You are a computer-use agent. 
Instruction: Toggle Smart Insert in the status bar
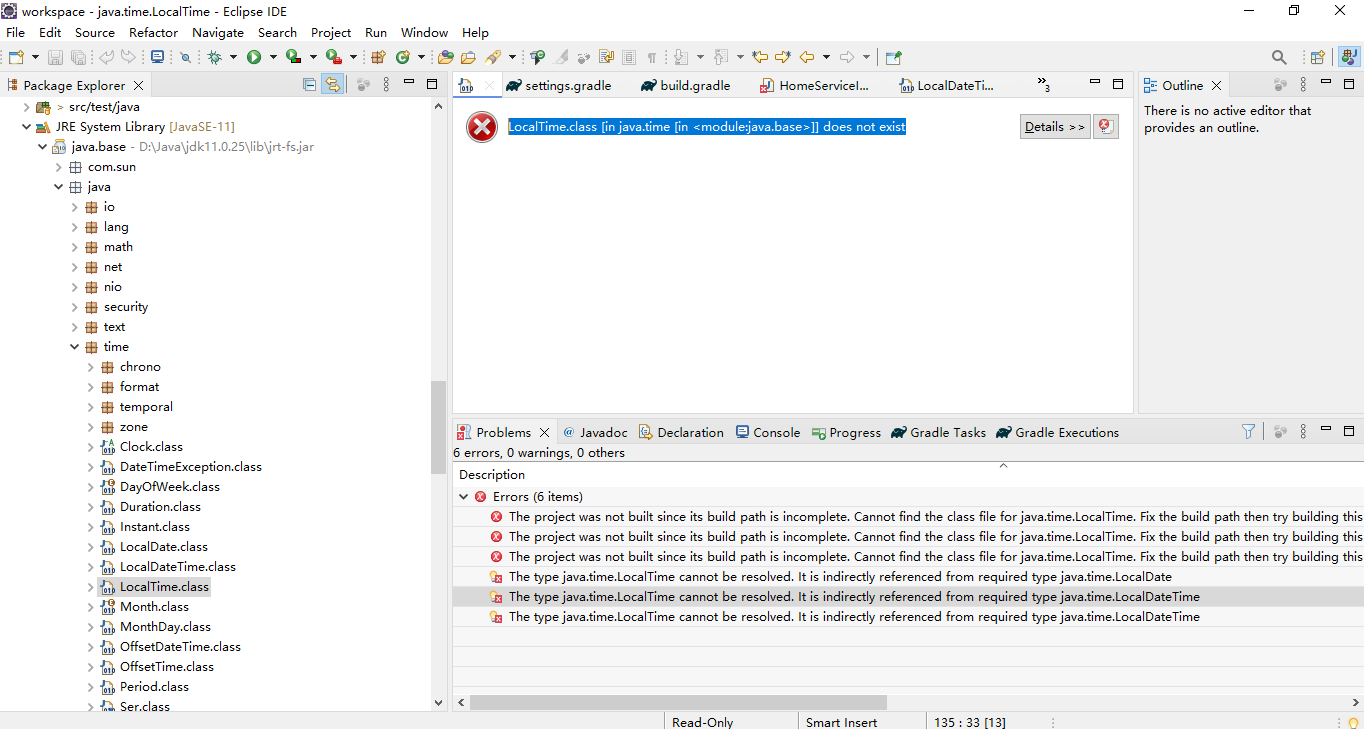[841, 722]
